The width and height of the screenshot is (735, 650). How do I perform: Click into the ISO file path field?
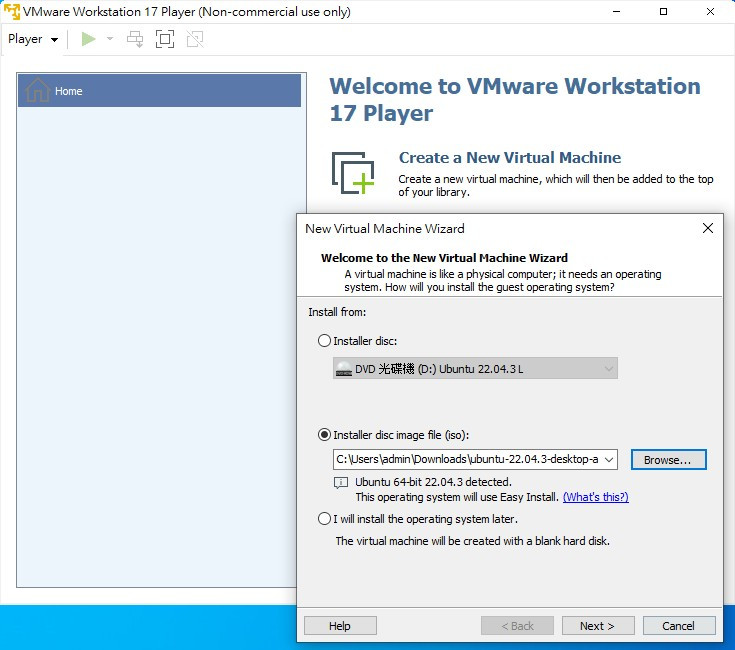point(467,459)
